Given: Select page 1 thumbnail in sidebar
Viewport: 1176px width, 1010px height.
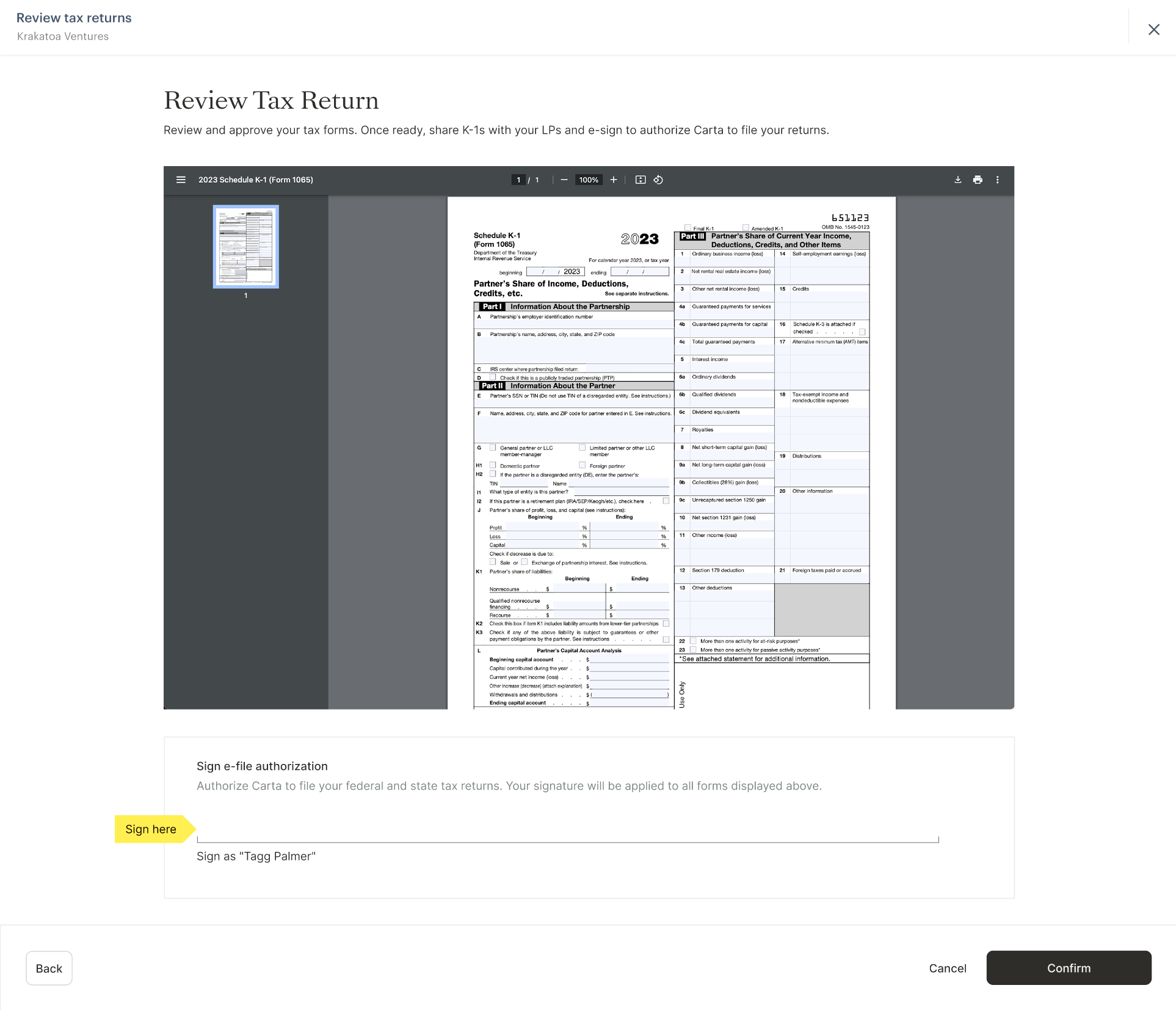Looking at the screenshot, I should coord(245,246).
